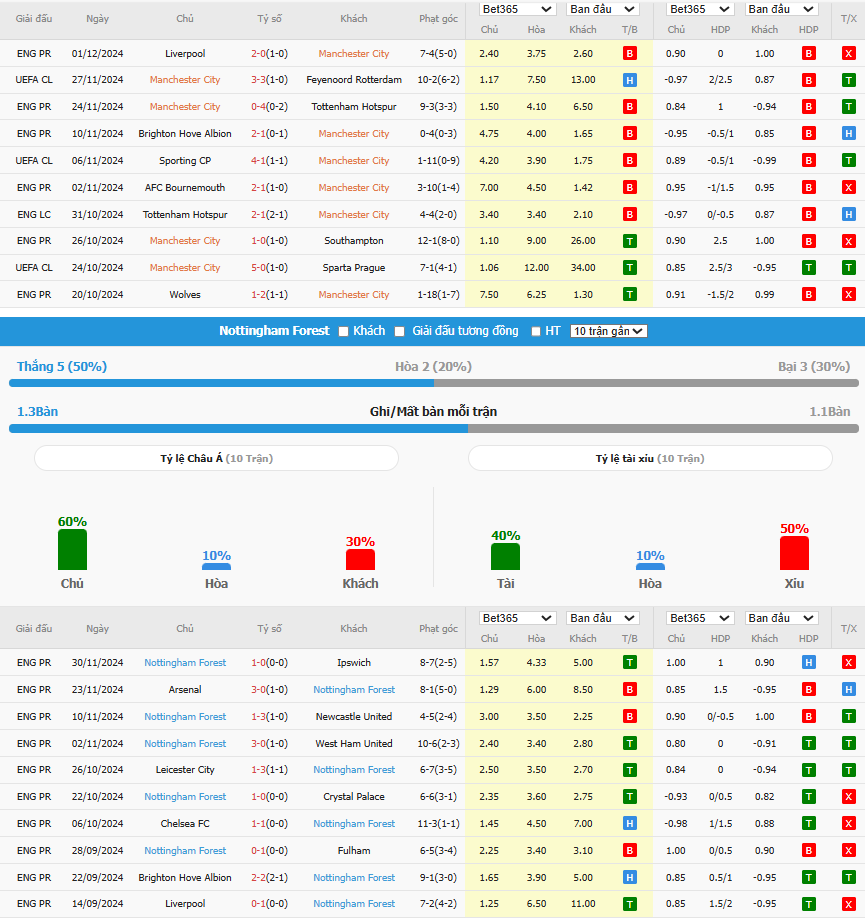Click the Bại 3 (30%) label
Image resolution: width=865 pixels, height=920 pixels.
tap(814, 367)
